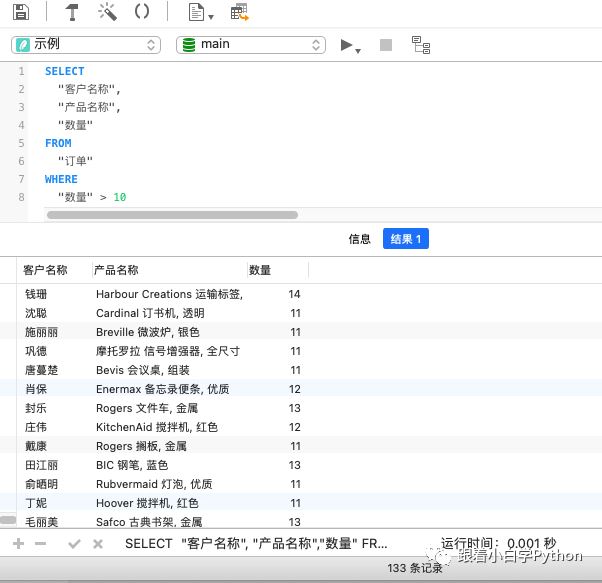
Task: Click the 数量 cell in the 肖保 row
Action: click(x=294, y=389)
